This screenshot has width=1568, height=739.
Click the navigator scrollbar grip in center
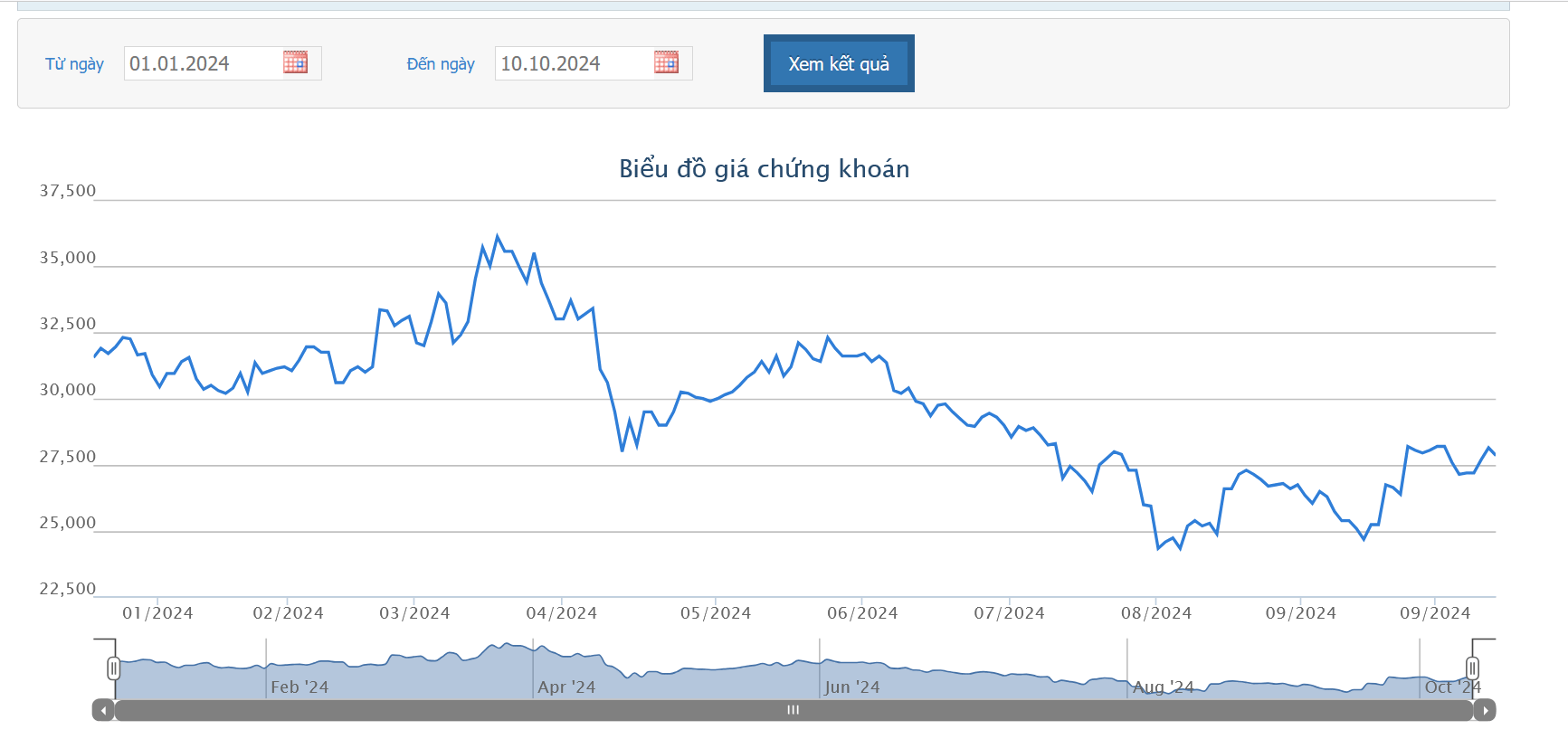tap(794, 710)
